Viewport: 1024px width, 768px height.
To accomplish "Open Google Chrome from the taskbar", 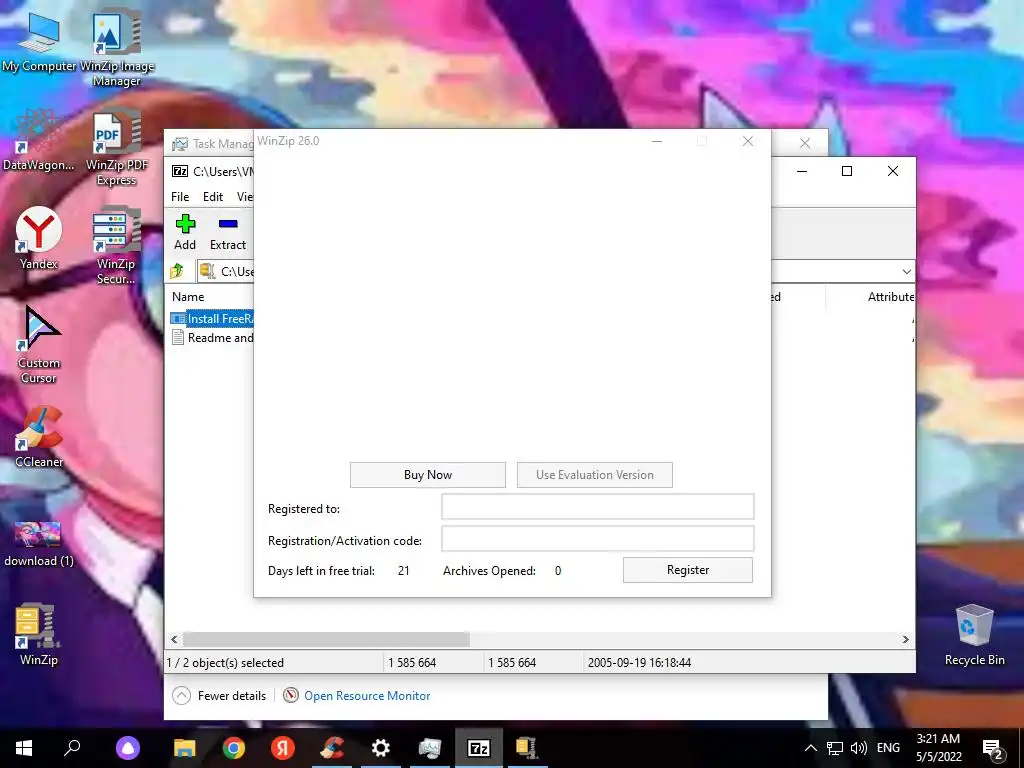I will 234,748.
